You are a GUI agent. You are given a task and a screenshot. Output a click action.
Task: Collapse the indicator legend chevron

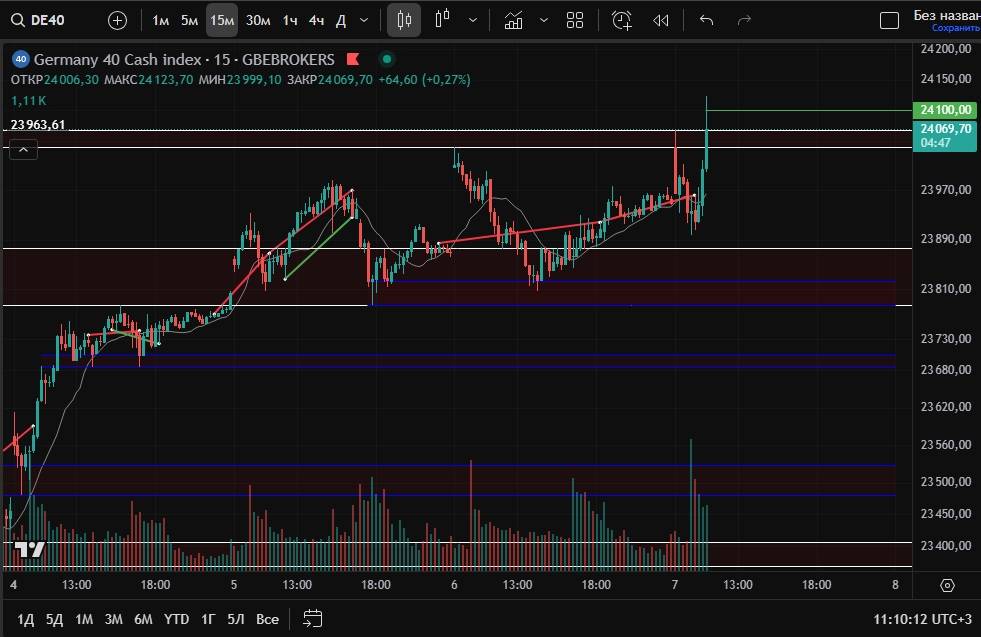pos(24,150)
